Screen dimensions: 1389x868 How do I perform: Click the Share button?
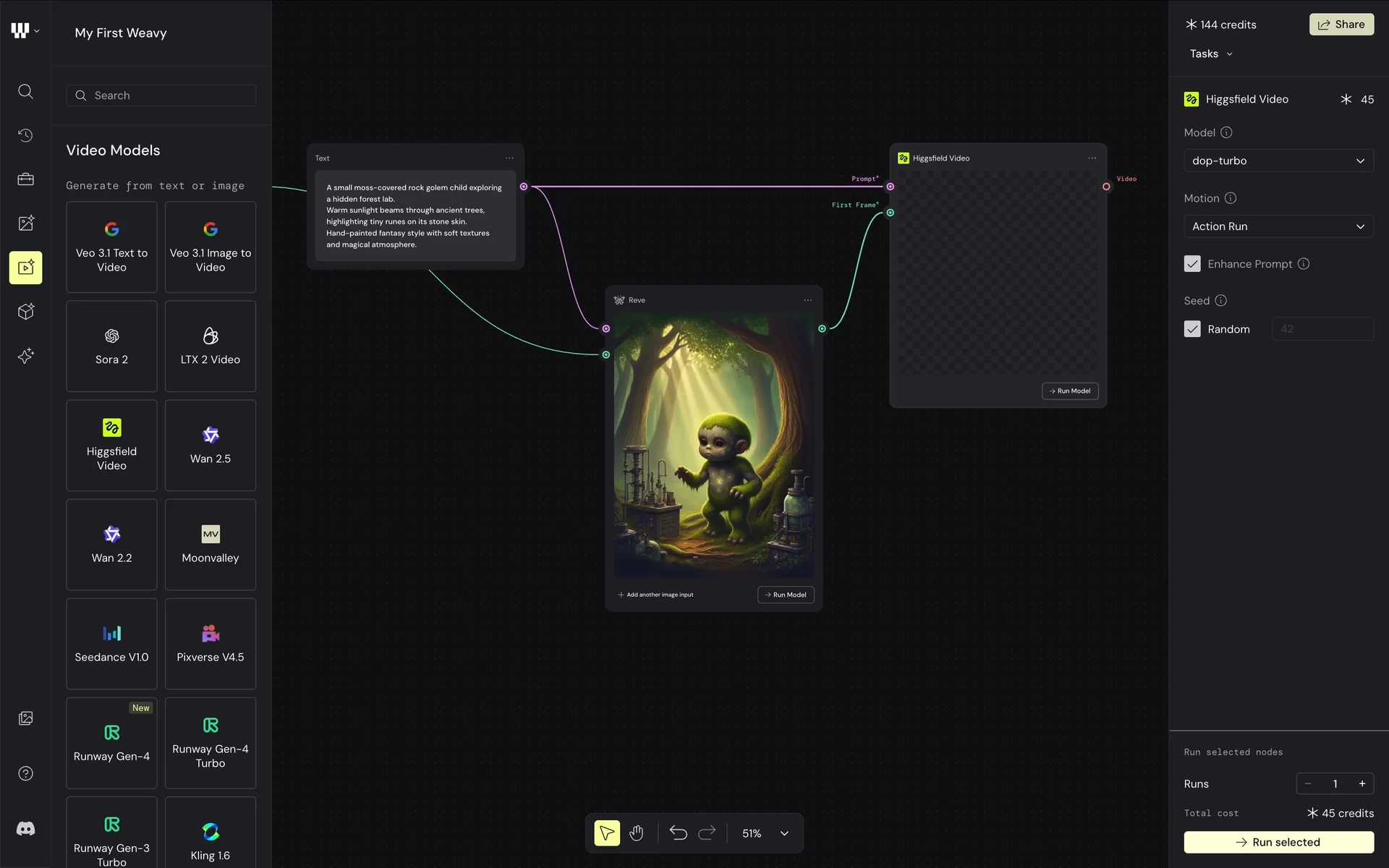click(x=1341, y=25)
